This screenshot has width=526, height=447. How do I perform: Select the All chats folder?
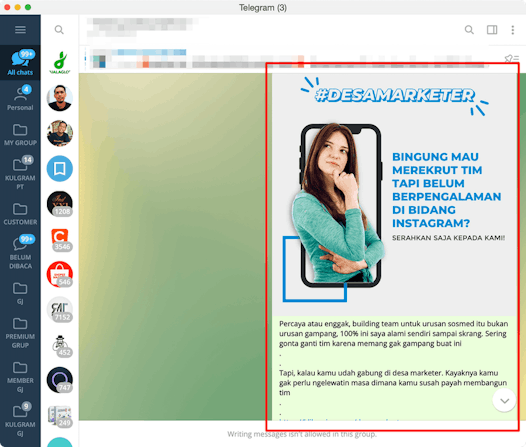(x=20, y=63)
